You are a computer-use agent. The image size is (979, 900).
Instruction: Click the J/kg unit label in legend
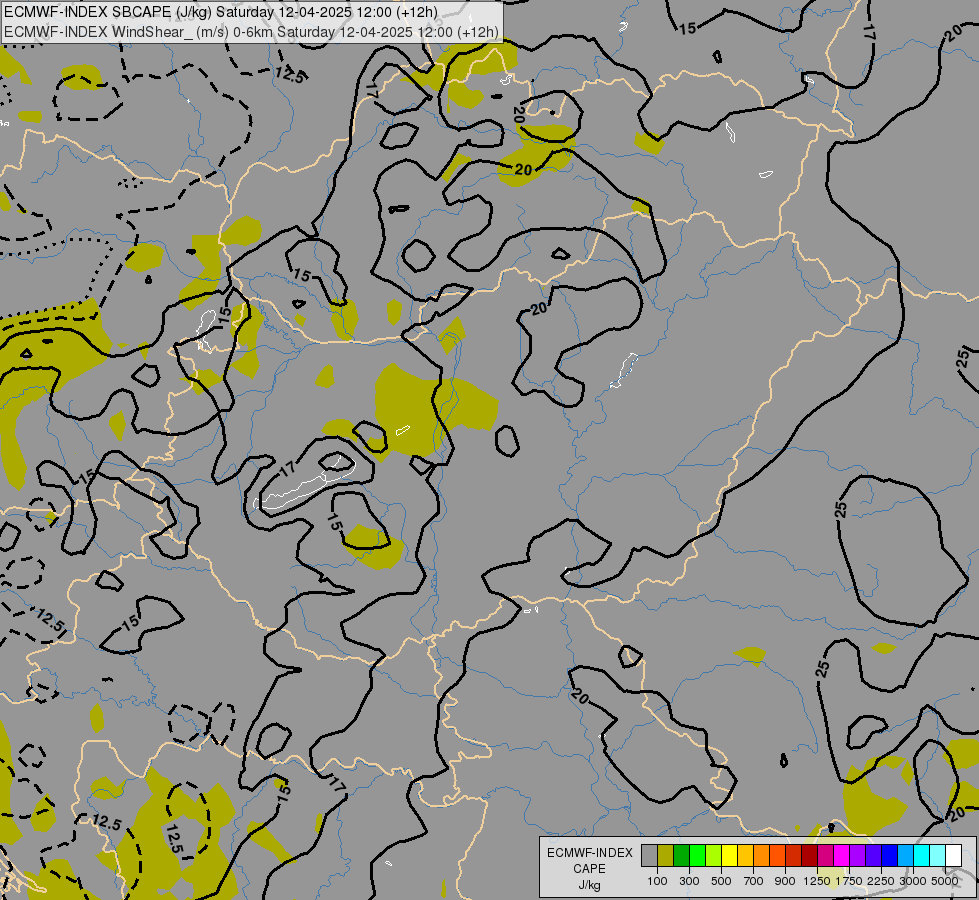[589, 885]
